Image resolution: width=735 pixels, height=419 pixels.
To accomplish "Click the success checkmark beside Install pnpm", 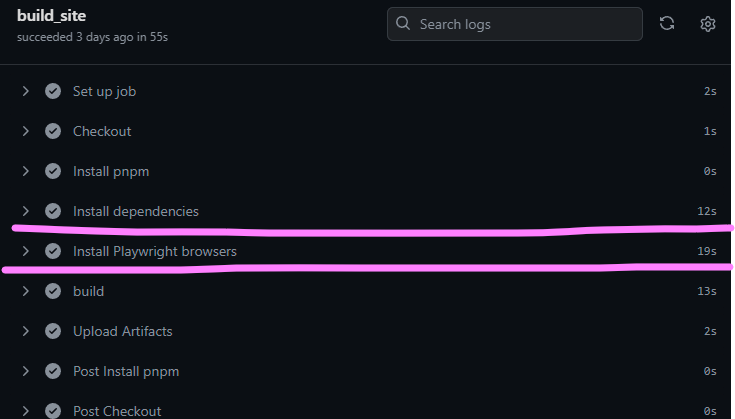I will coord(53,171).
